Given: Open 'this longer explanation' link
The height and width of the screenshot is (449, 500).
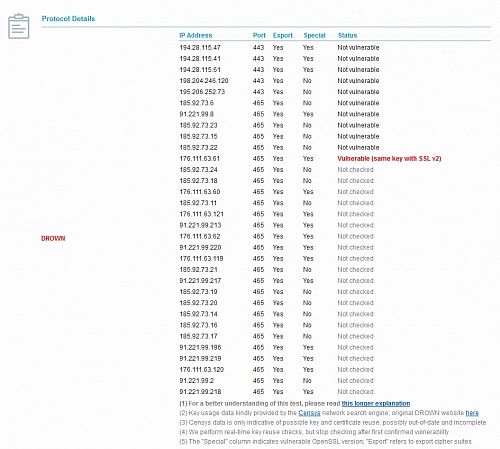Looking at the screenshot, I should (376, 403).
